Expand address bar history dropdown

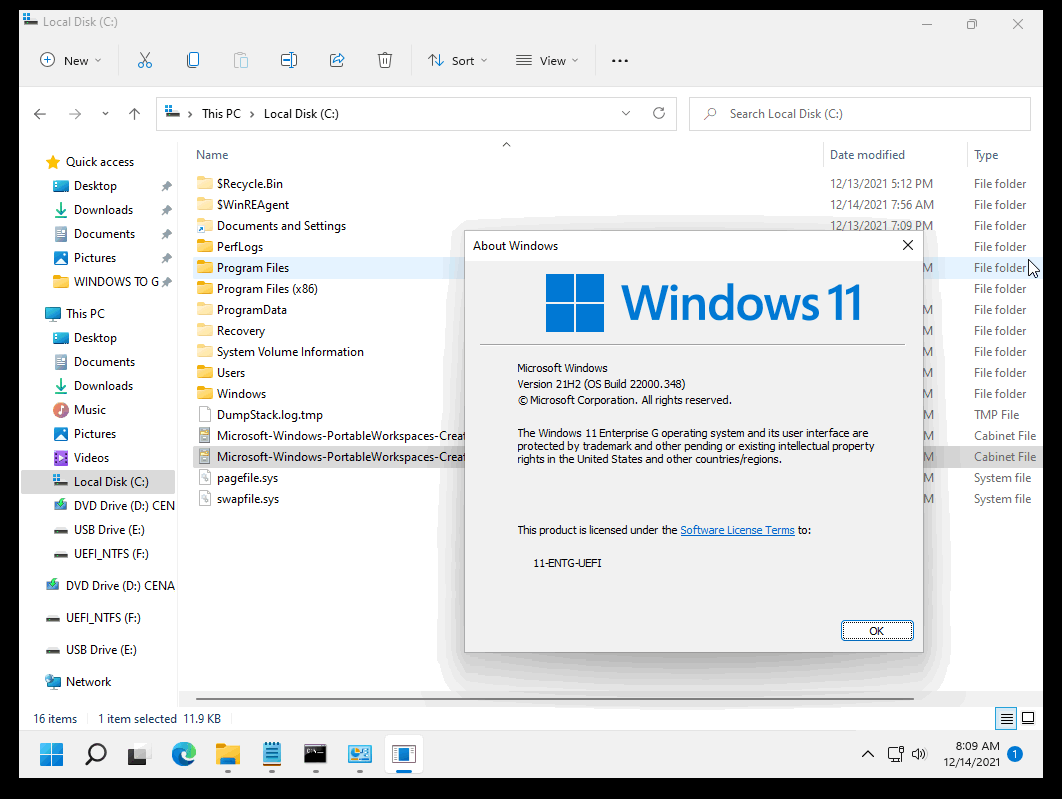[x=626, y=113]
